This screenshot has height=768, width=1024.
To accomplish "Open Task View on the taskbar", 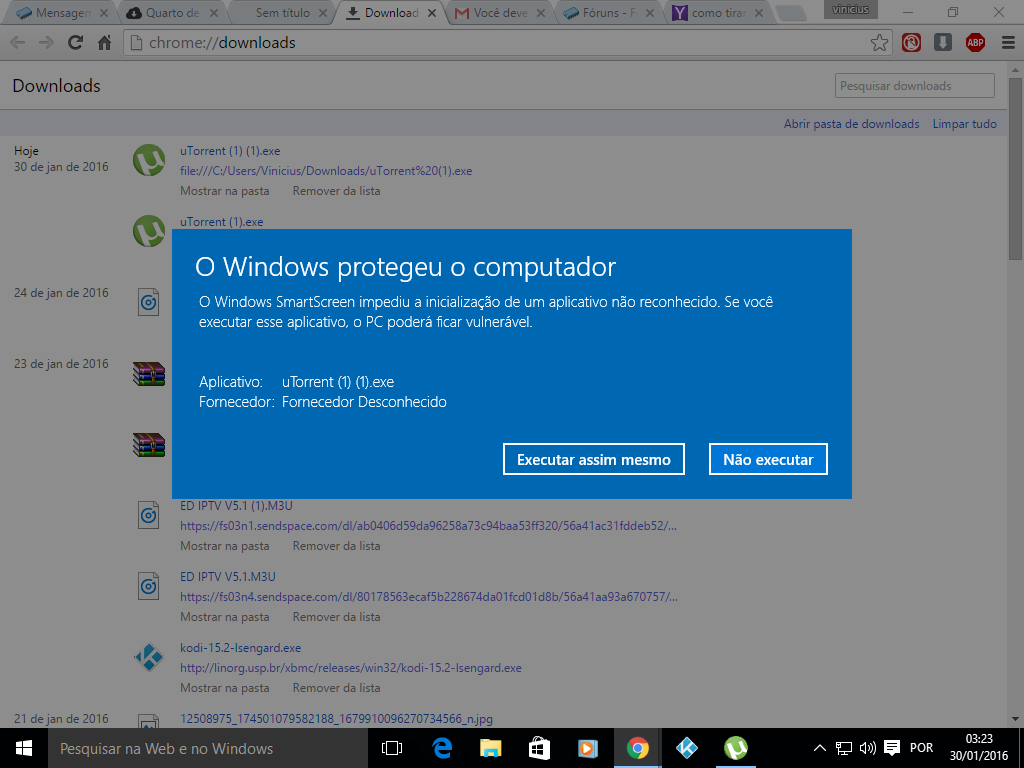I will 392,748.
